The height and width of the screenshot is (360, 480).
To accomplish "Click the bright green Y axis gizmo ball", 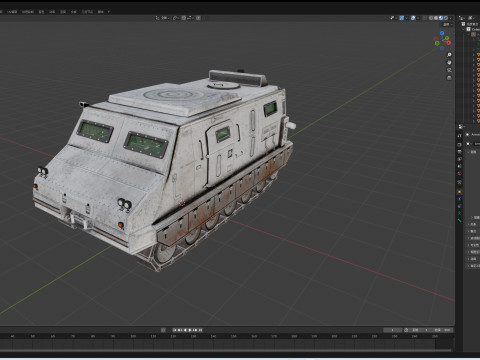I will (447, 38).
